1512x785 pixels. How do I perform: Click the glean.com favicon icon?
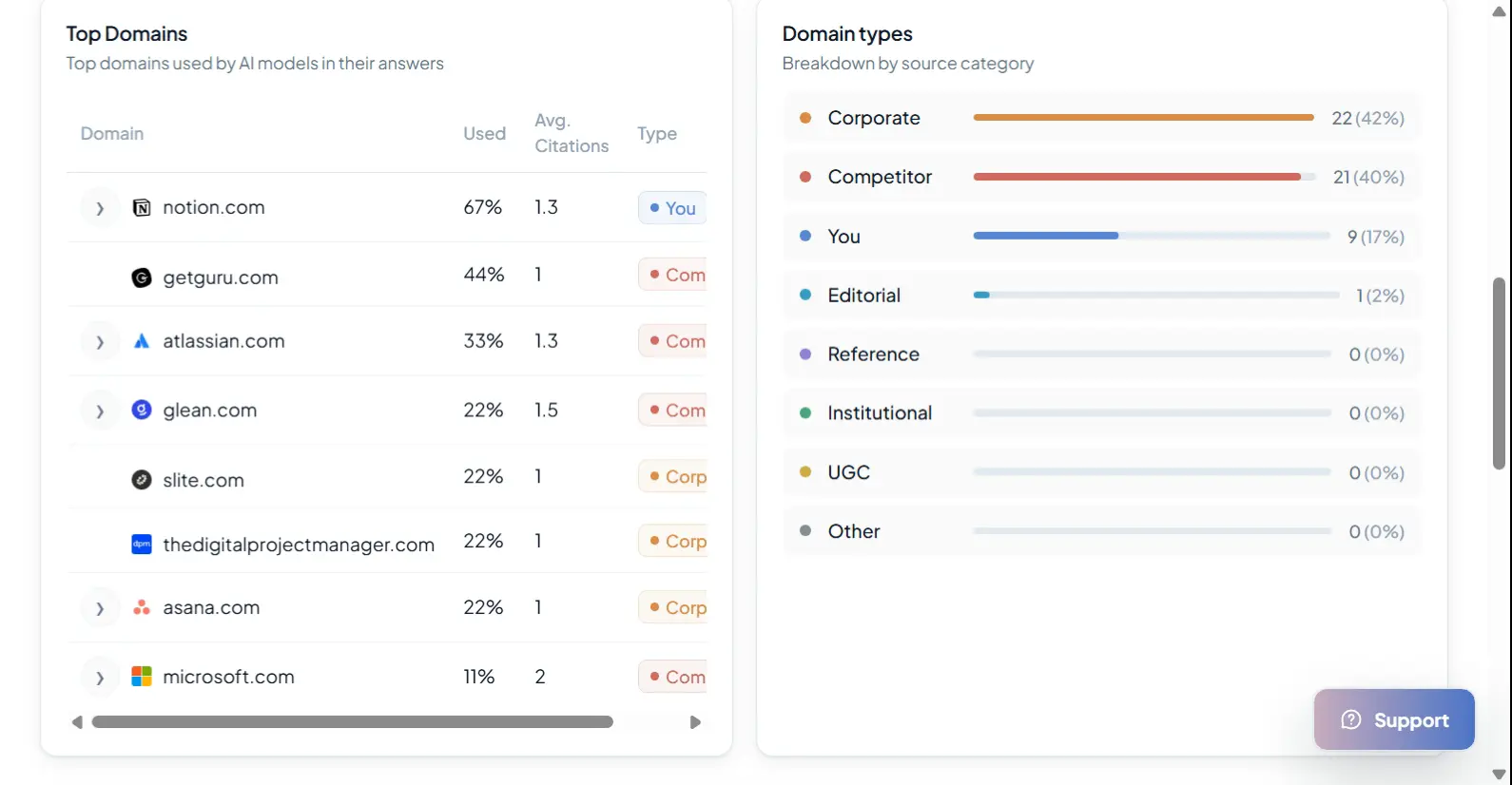tap(142, 411)
